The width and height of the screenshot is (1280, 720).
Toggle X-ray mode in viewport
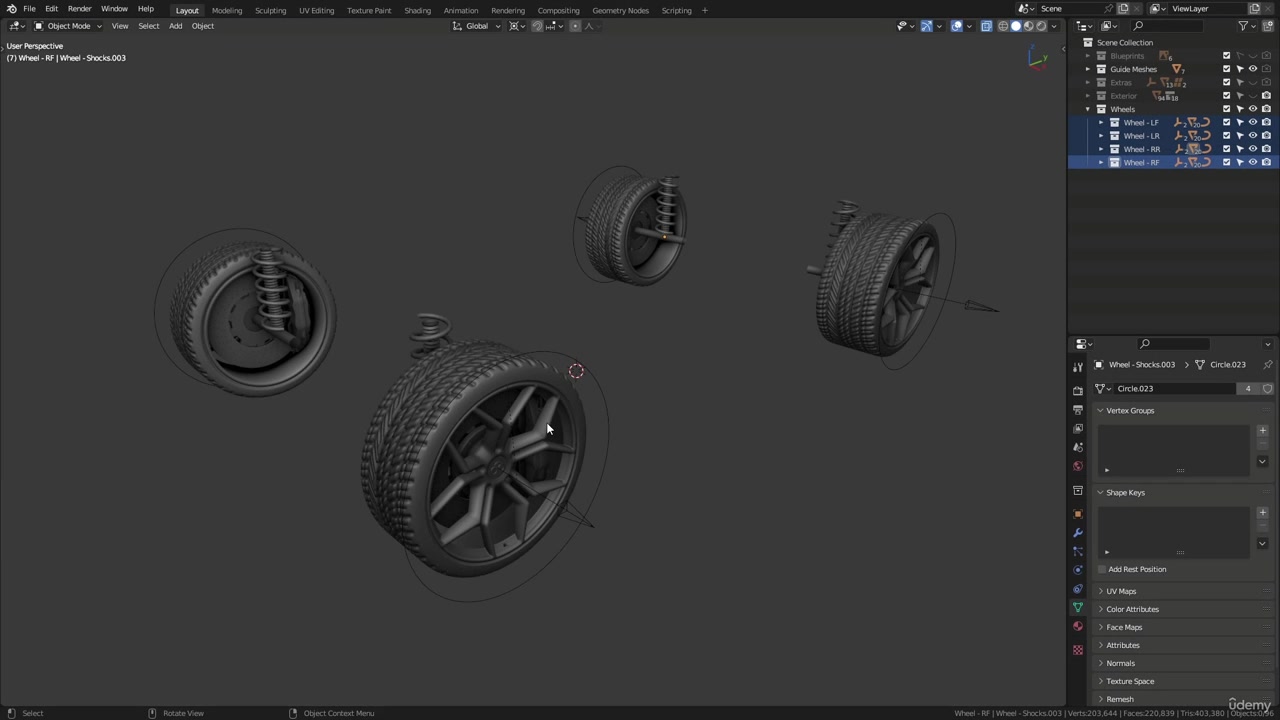[986, 26]
